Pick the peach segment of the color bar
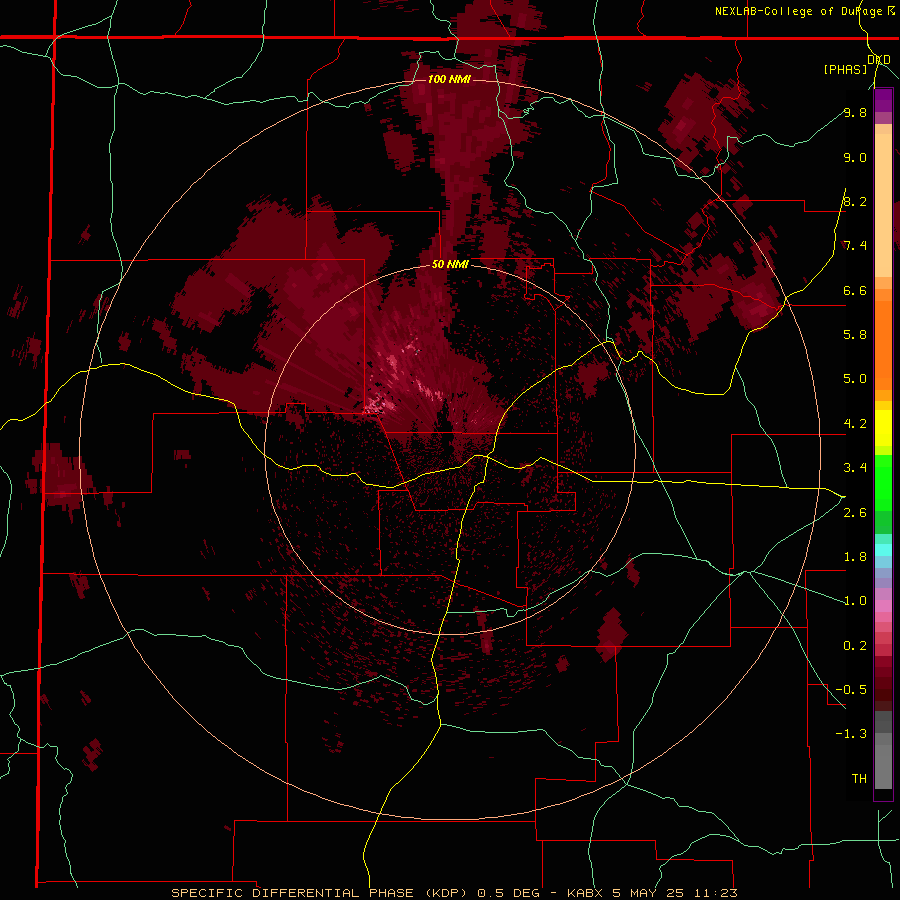Screen dimensions: 900x900 coord(883,201)
